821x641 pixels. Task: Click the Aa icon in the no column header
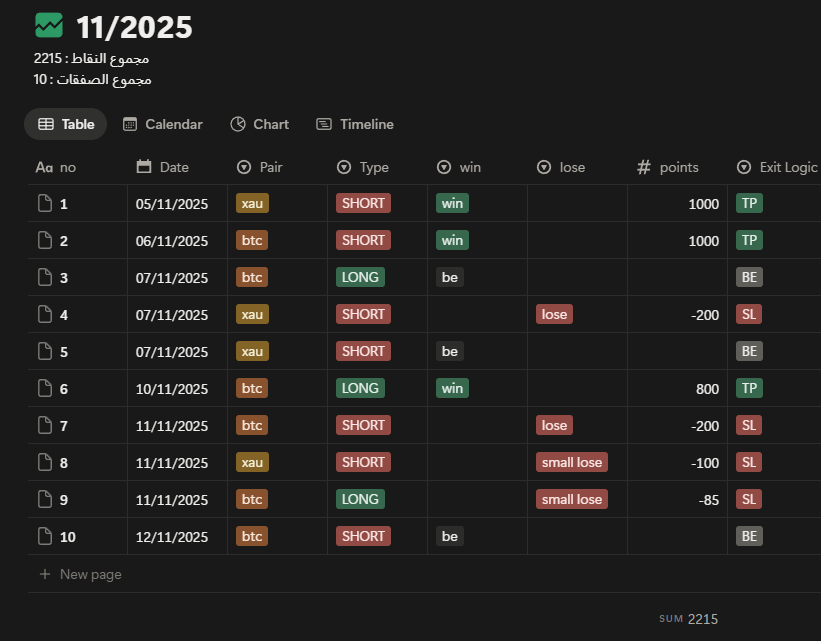[x=44, y=167]
